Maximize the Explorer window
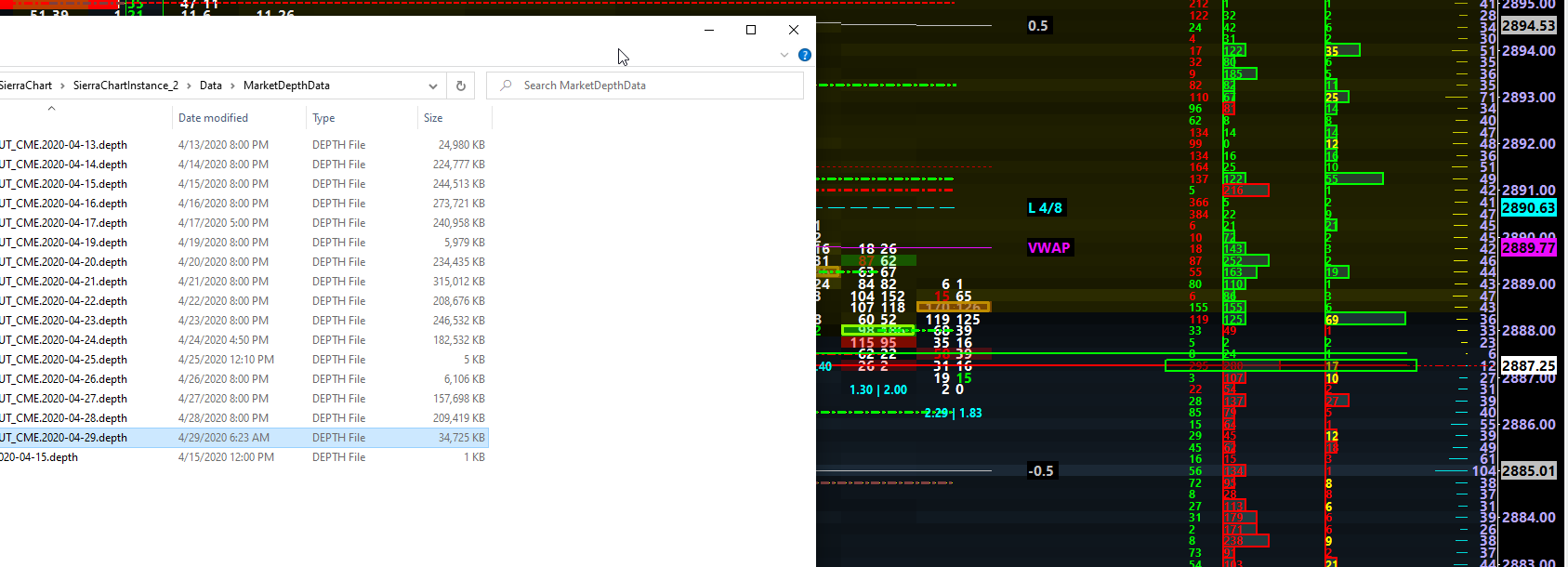Viewport: 1568px width, 567px height. [751, 30]
